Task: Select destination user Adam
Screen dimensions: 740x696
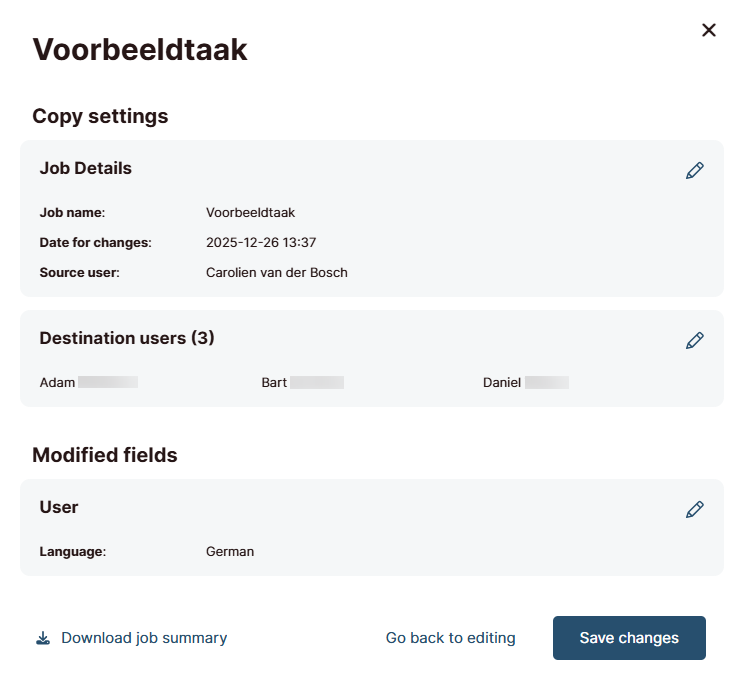Action: point(58,382)
